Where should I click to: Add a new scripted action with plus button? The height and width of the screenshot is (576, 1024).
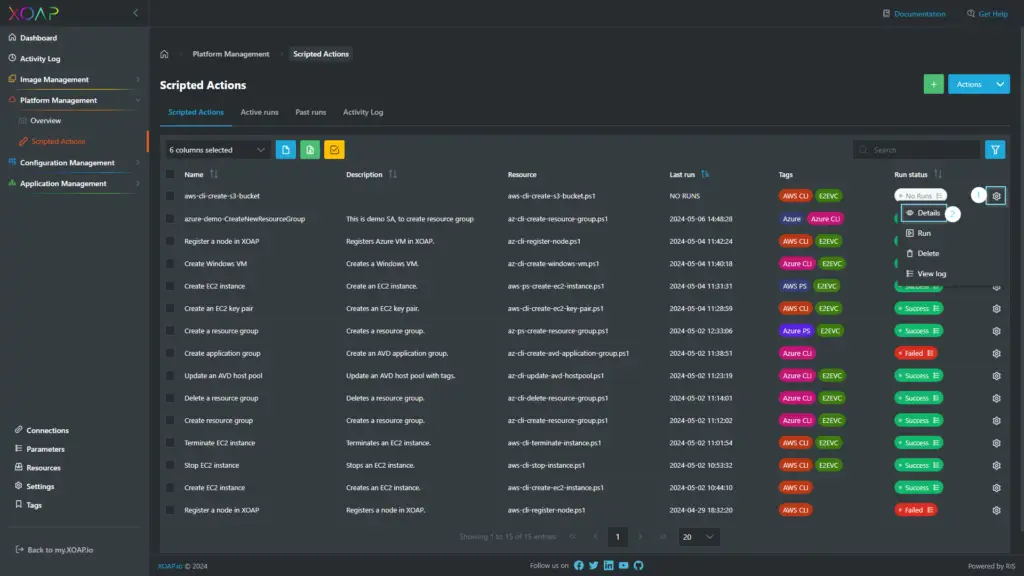(x=933, y=84)
